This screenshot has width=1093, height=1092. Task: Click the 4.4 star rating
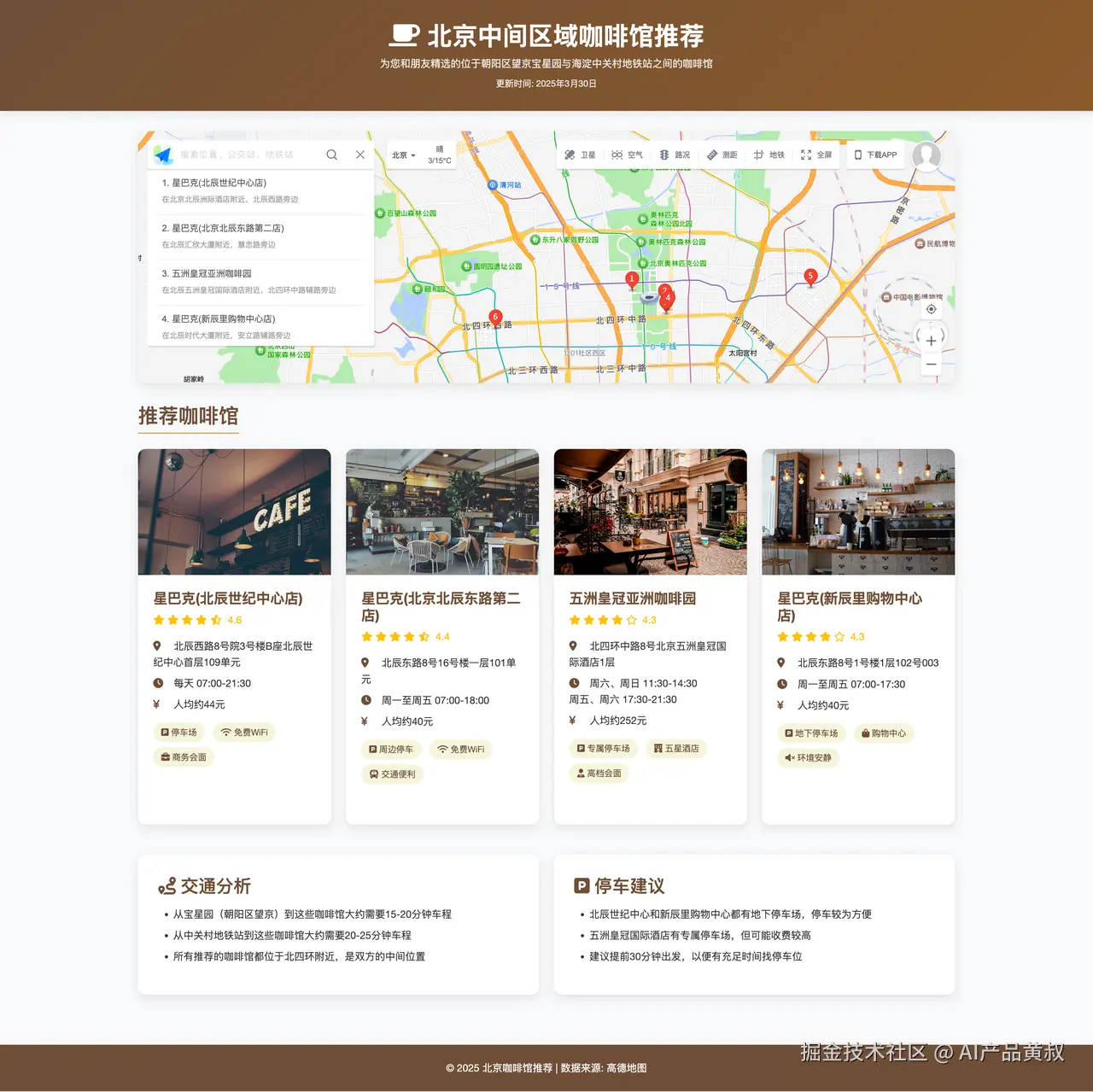406,637
